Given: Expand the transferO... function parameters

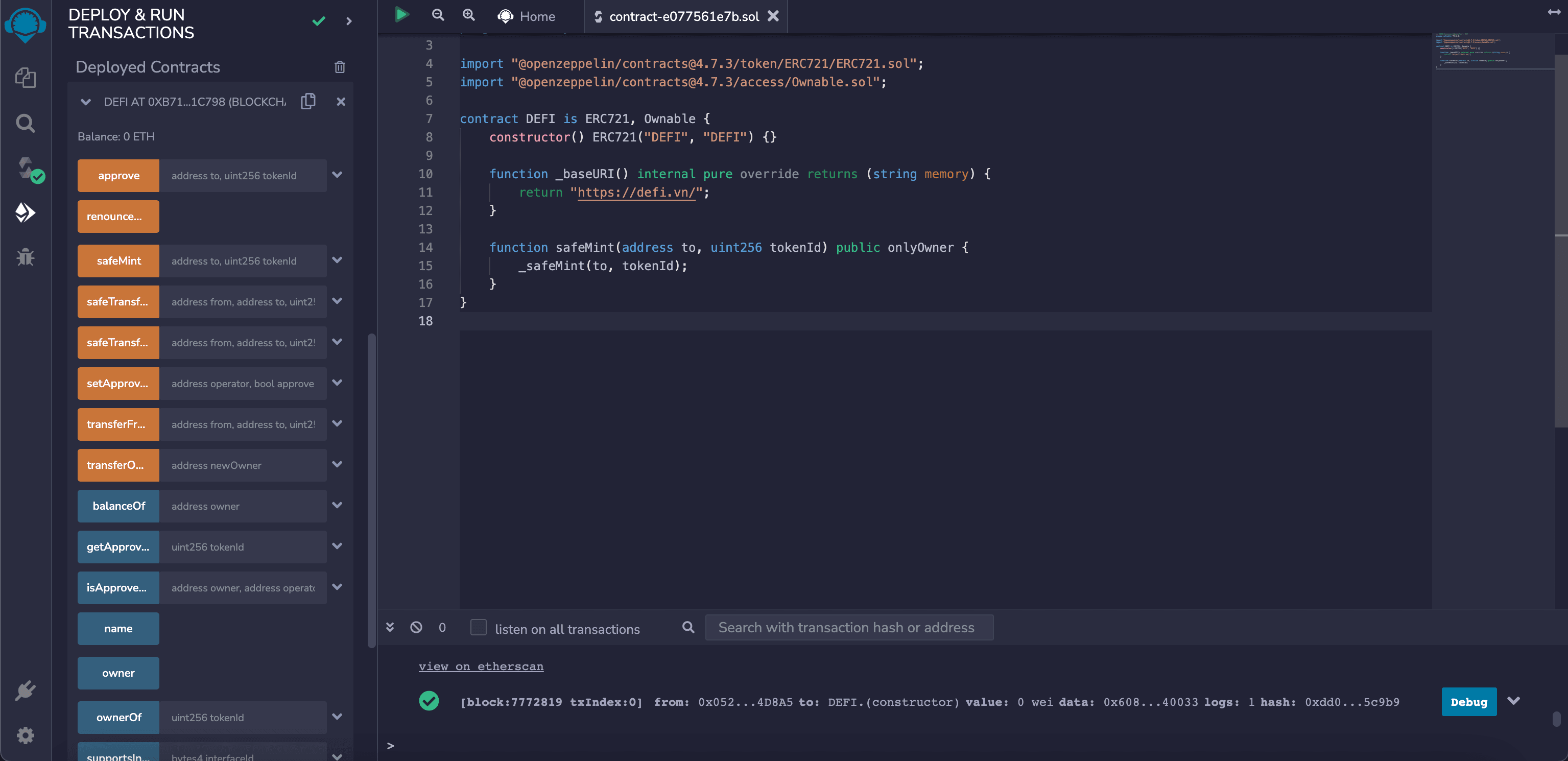Looking at the screenshot, I should tap(337, 464).
